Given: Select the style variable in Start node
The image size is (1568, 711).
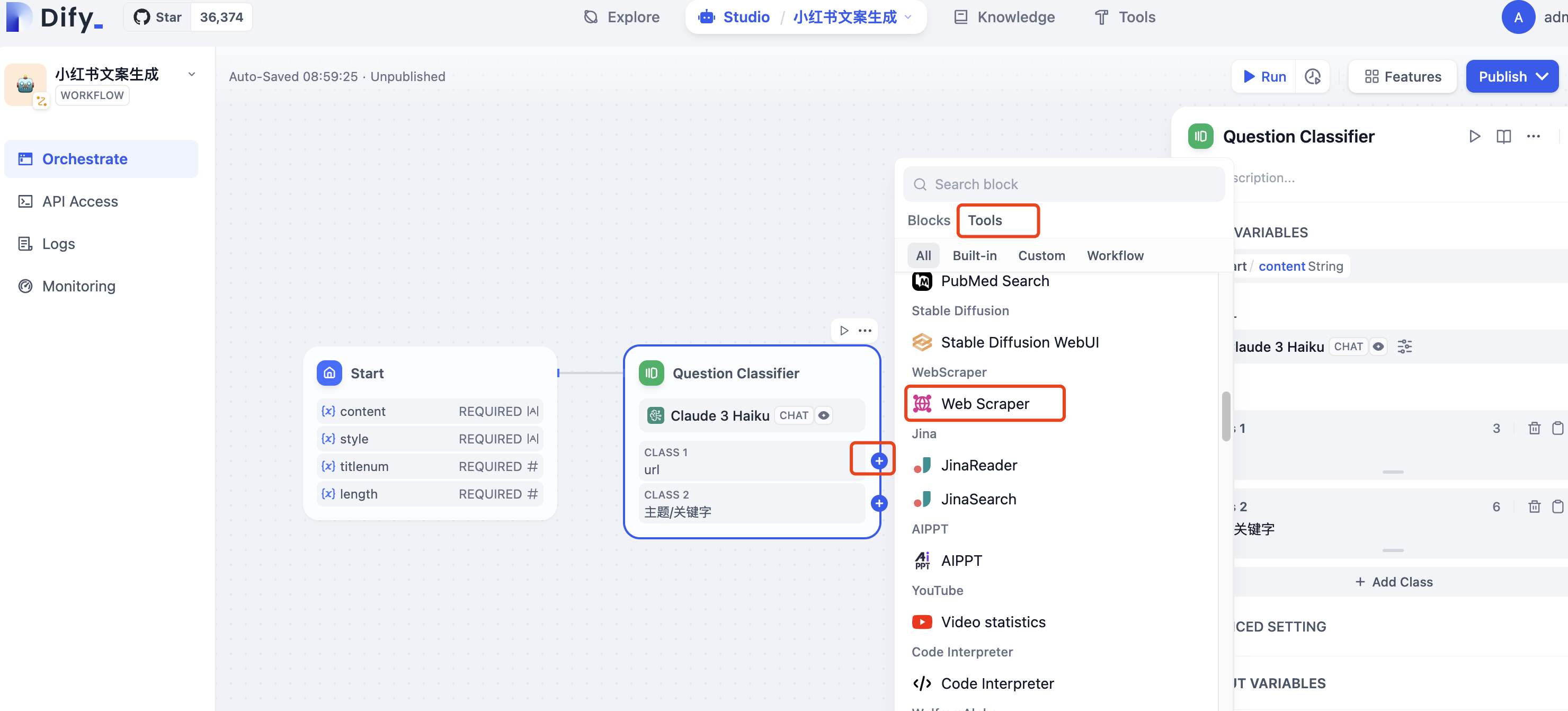Looking at the screenshot, I should click(430, 439).
